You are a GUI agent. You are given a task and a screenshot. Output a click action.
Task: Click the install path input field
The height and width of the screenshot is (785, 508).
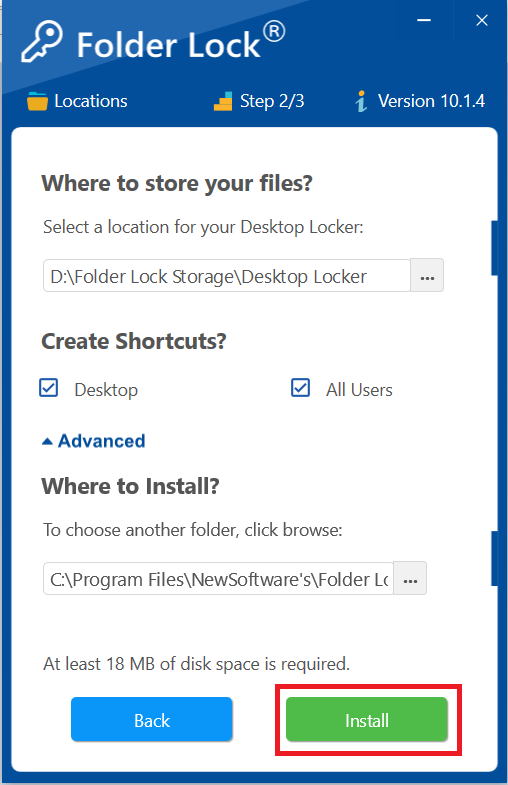pos(218,578)
